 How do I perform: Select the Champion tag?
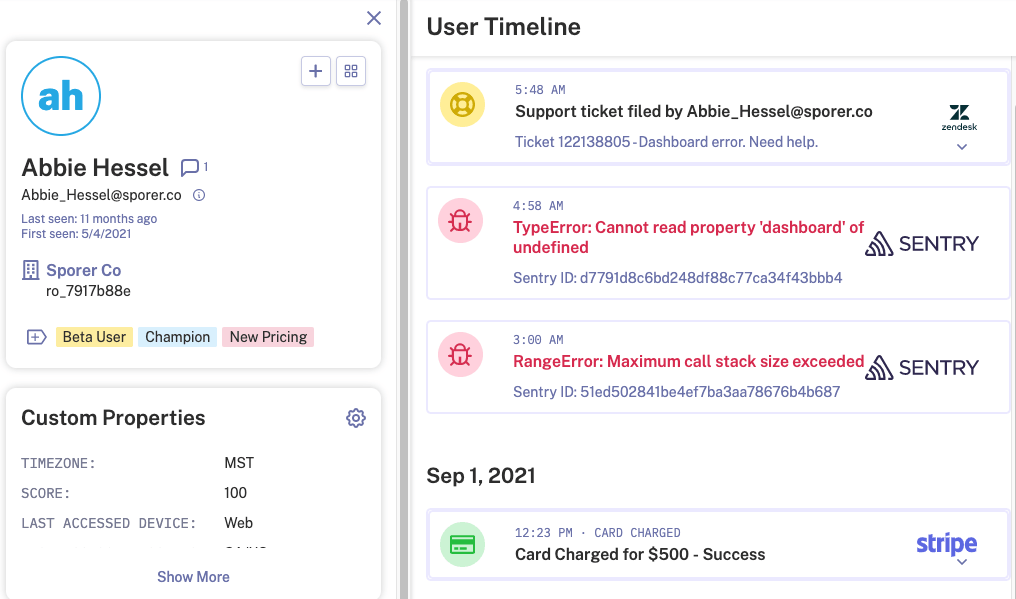178,337
